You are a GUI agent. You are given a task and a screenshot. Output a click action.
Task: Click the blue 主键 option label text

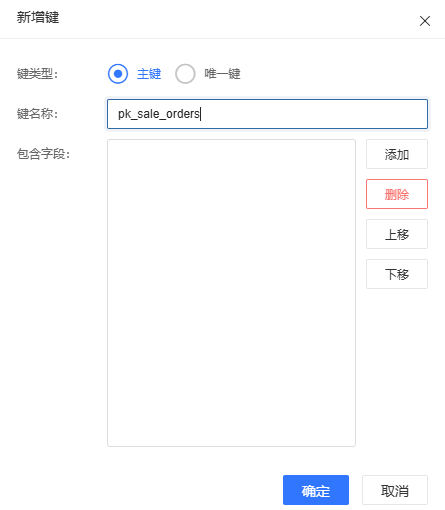coord(149,74)
